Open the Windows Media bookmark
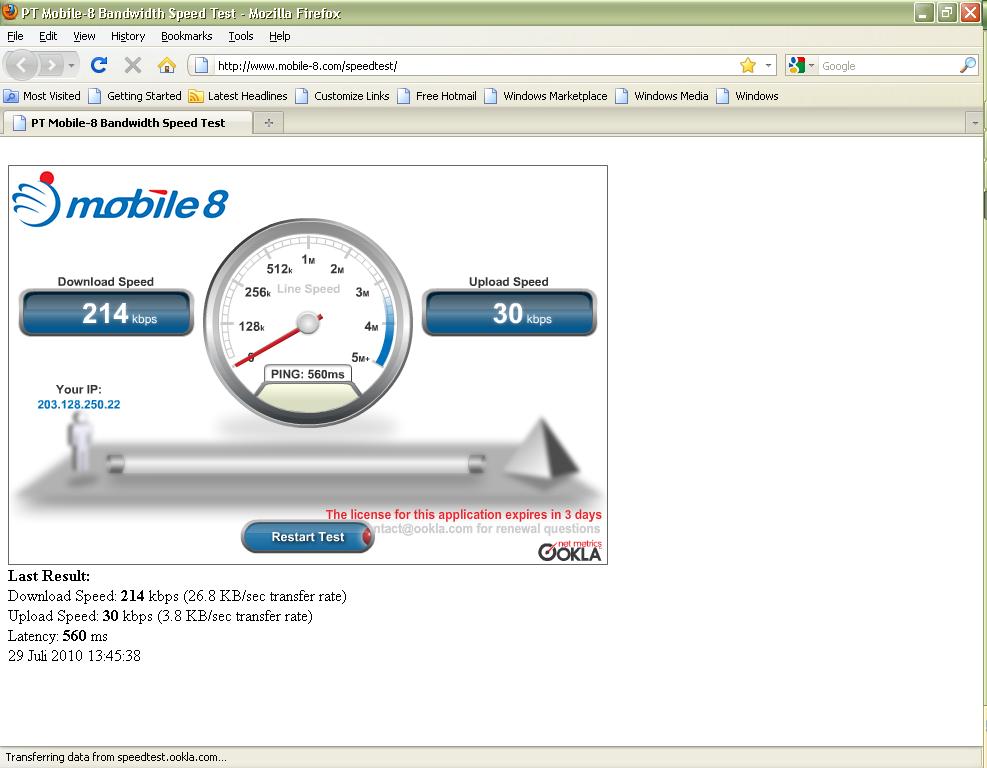This screenshot has height=768, width=987. (662, 96)
